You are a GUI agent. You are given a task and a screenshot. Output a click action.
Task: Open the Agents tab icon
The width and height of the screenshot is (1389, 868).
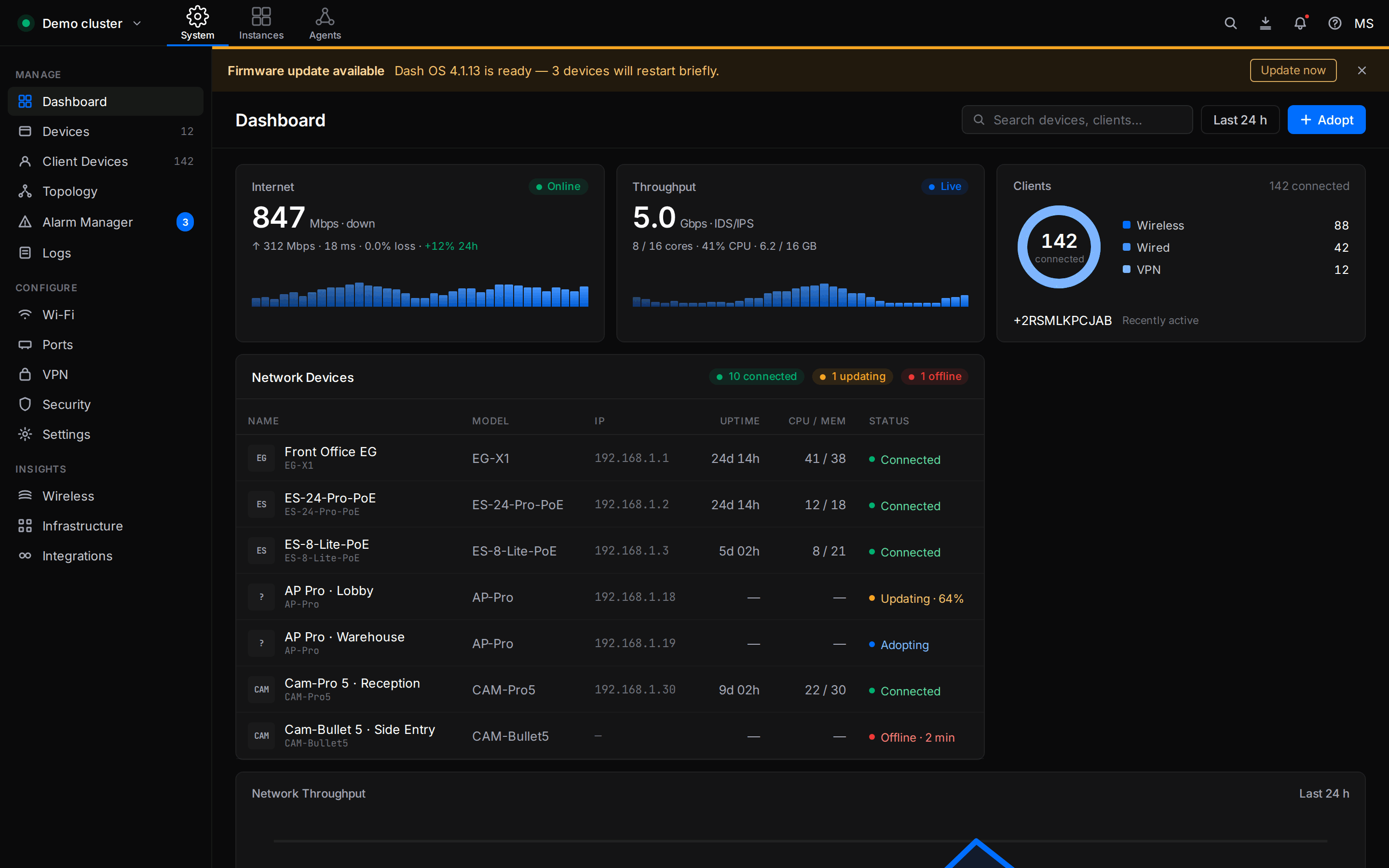click(x=325, y=16)
